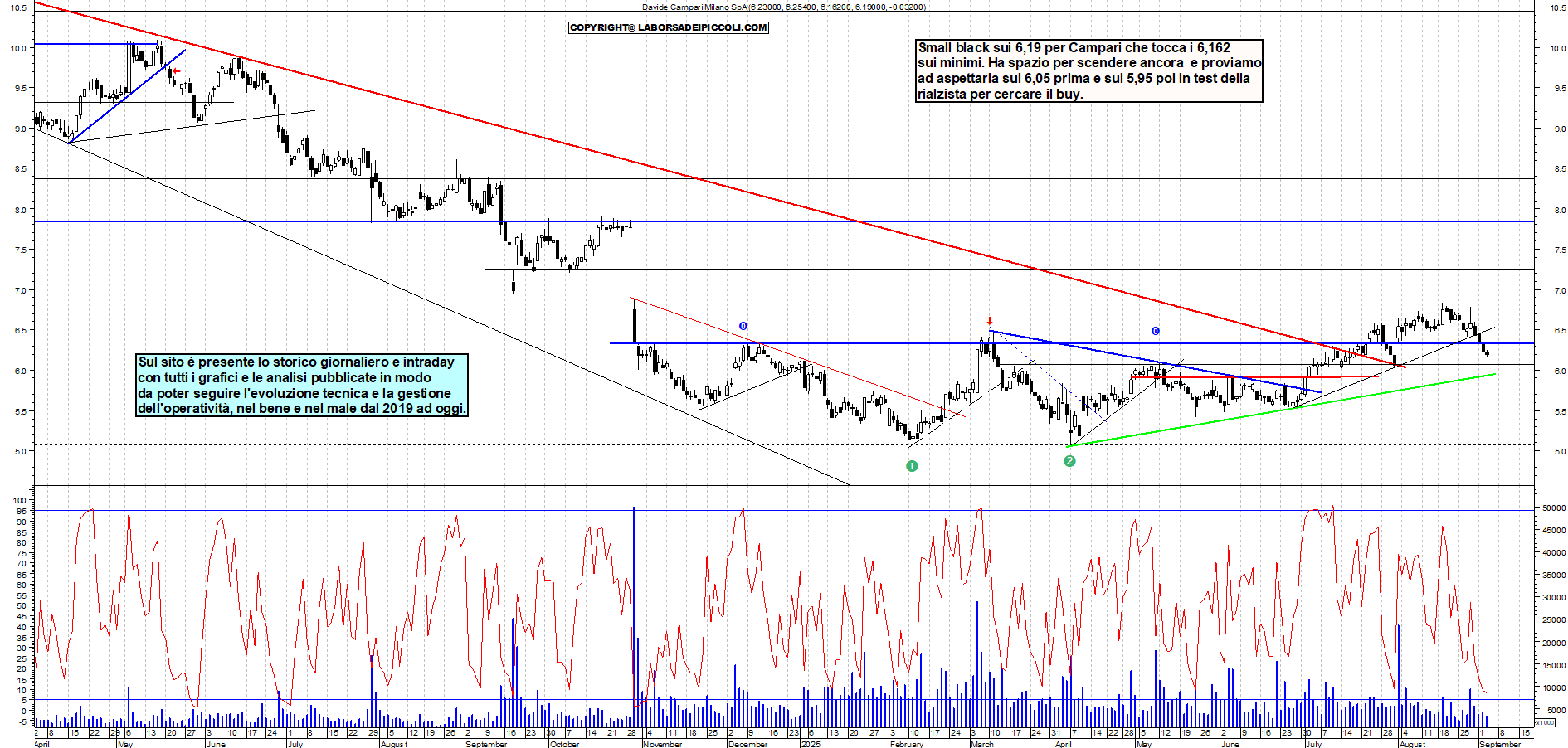Screen dimensions: 1568x748
Task: Click the November label on the time axis
Action: coord(663,744)
